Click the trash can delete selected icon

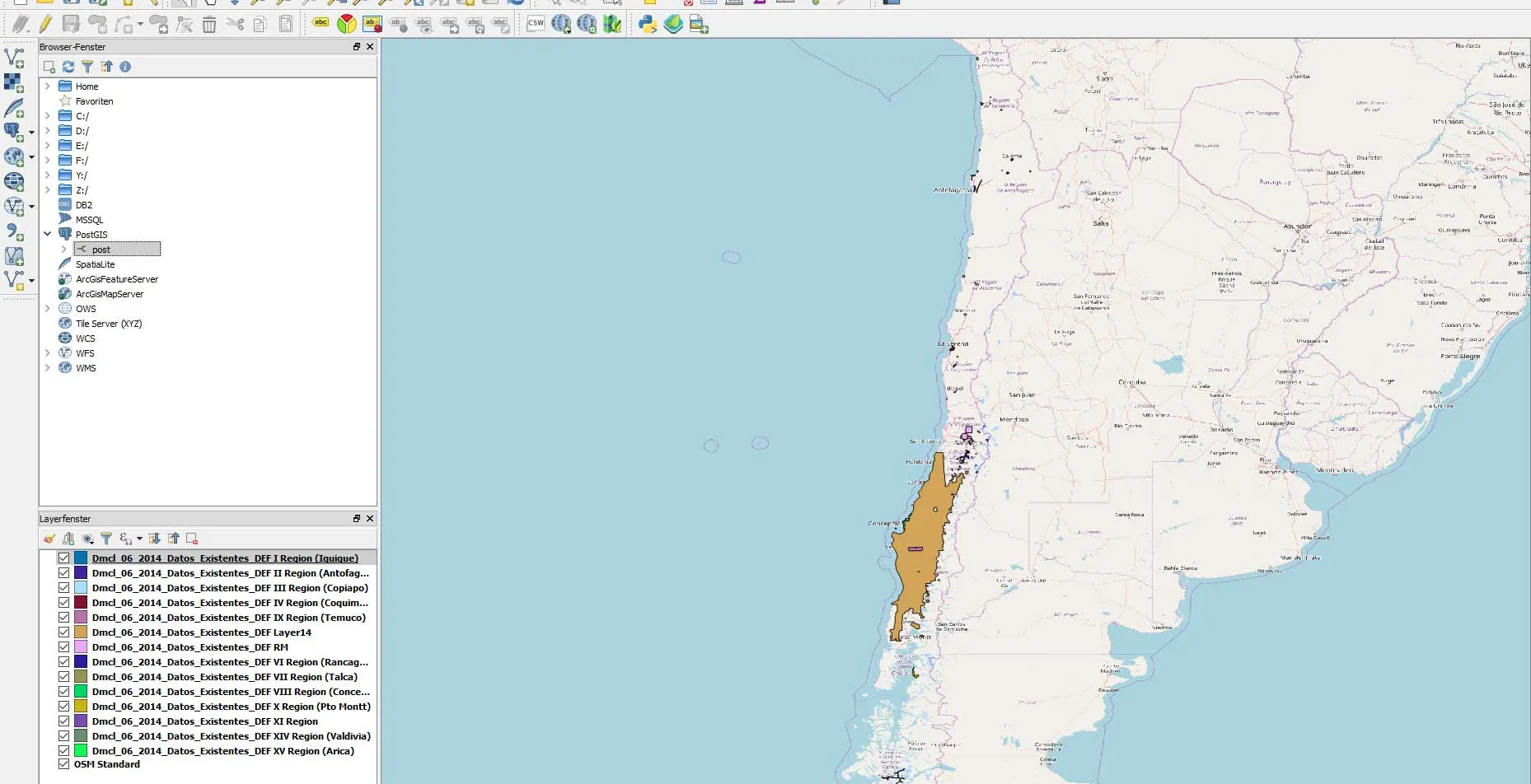click(209, 25)
